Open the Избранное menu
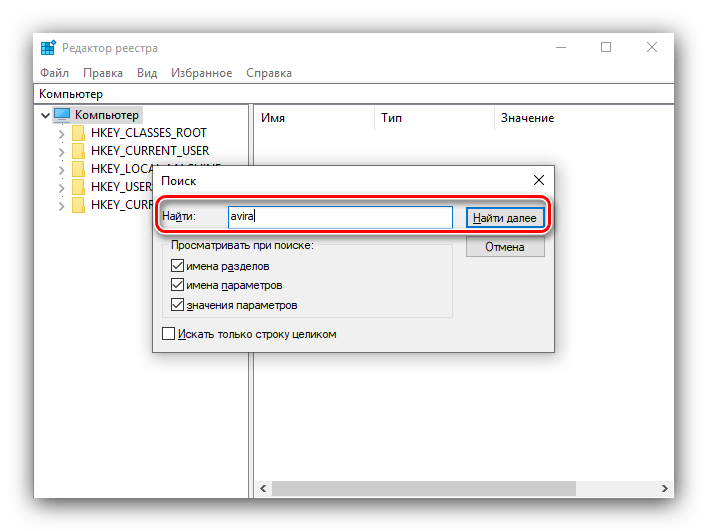Image resolution: width=707 pixels, height=531 pixels. (x=202, y=73)
